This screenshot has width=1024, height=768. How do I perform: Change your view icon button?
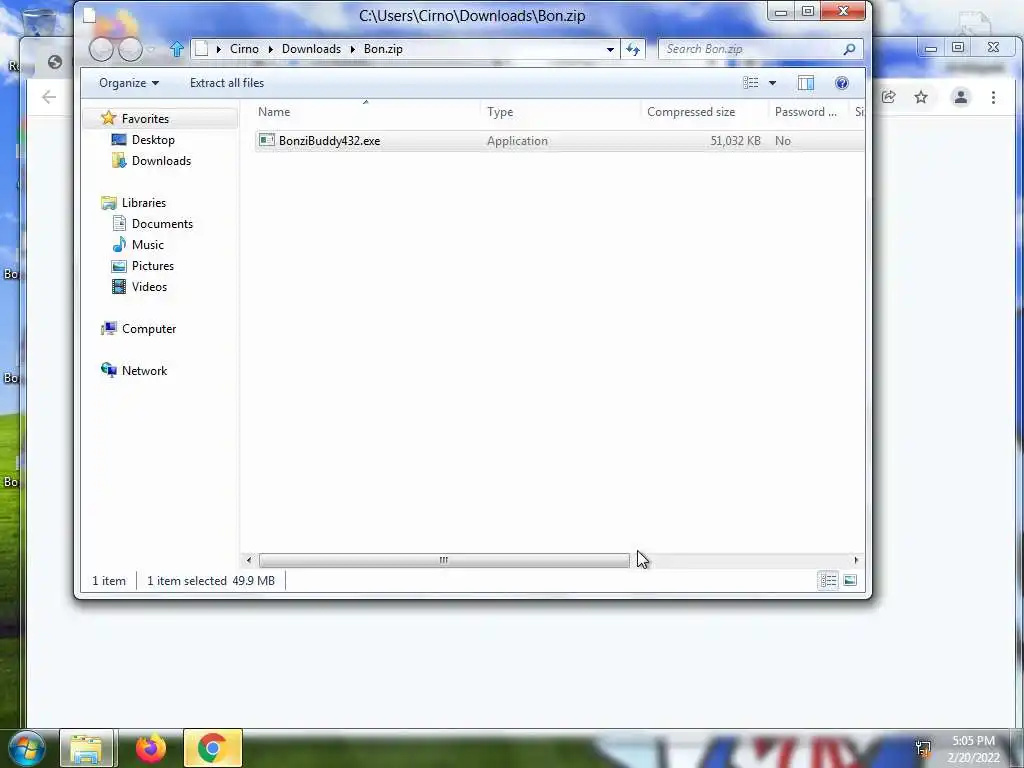[750, 83]
